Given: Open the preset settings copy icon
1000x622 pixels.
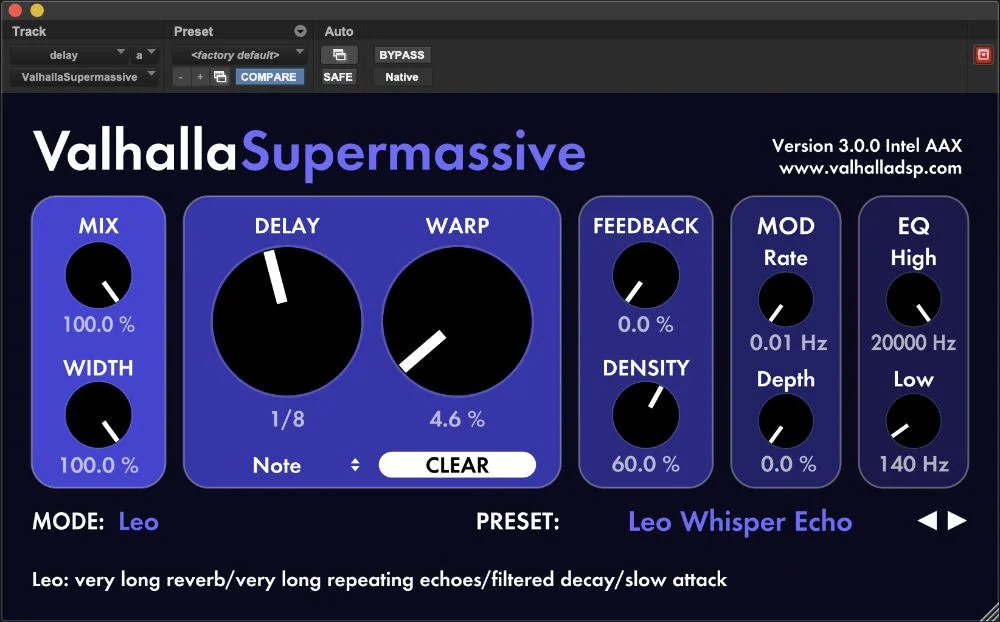Looking at the screenshot, I should 220,77.
